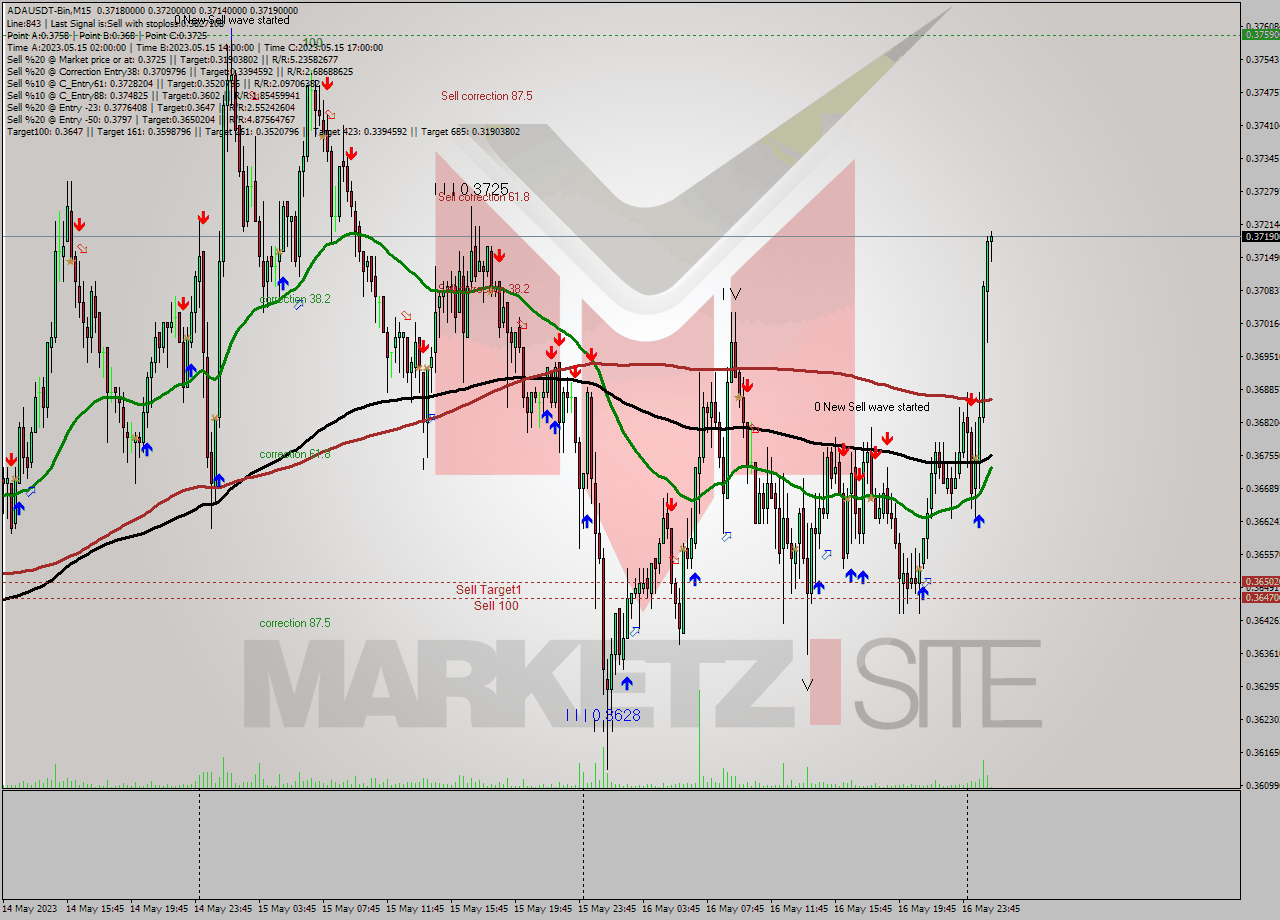The width and height of the screenshot is (1280, 920).
Task: Click '15 May 23:45' on time axis
Action: (607, 909)
